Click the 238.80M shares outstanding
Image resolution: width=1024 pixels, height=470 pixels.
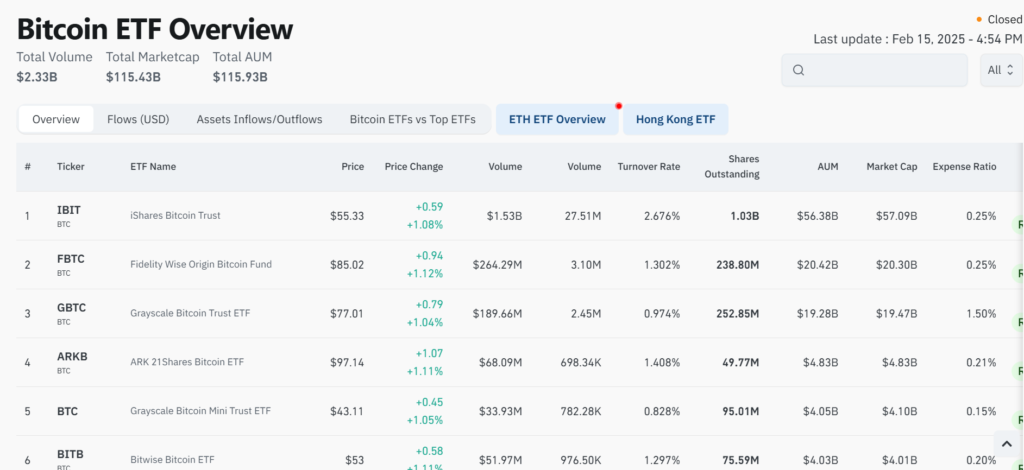click(736, 265)
